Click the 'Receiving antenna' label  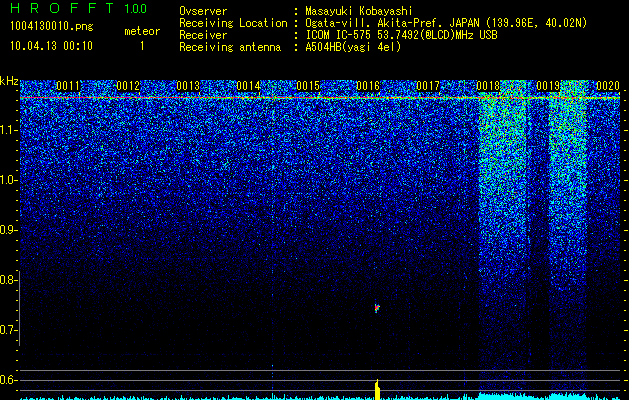[230, 47]
